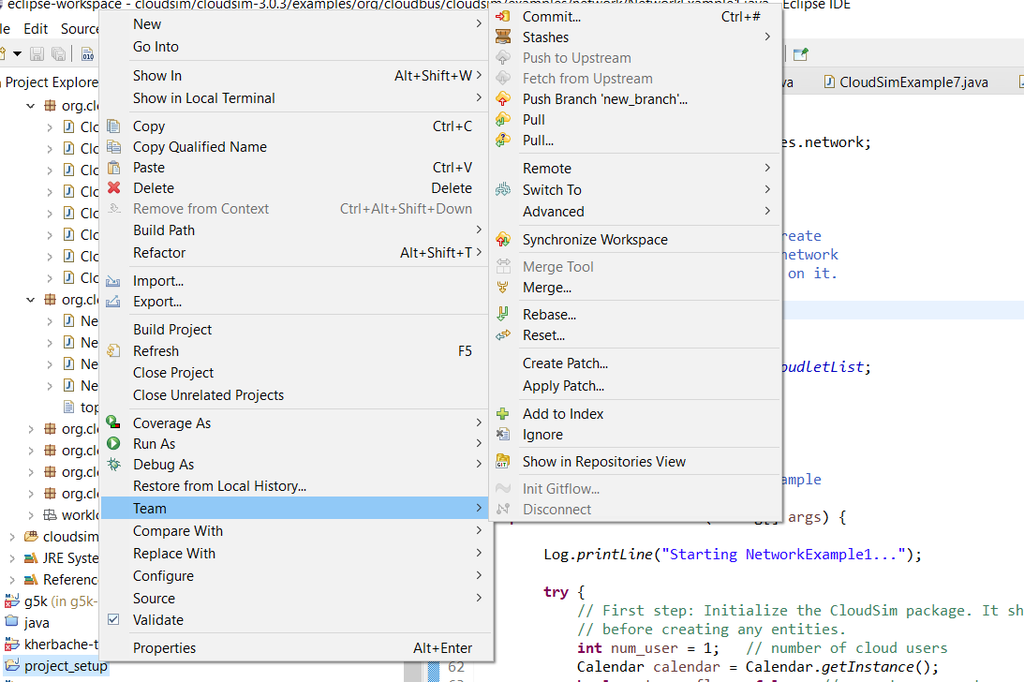Click the Push Branch 'new_branch' icon
This screenshot has height=682, width=1024.
(x=503, y=99)
